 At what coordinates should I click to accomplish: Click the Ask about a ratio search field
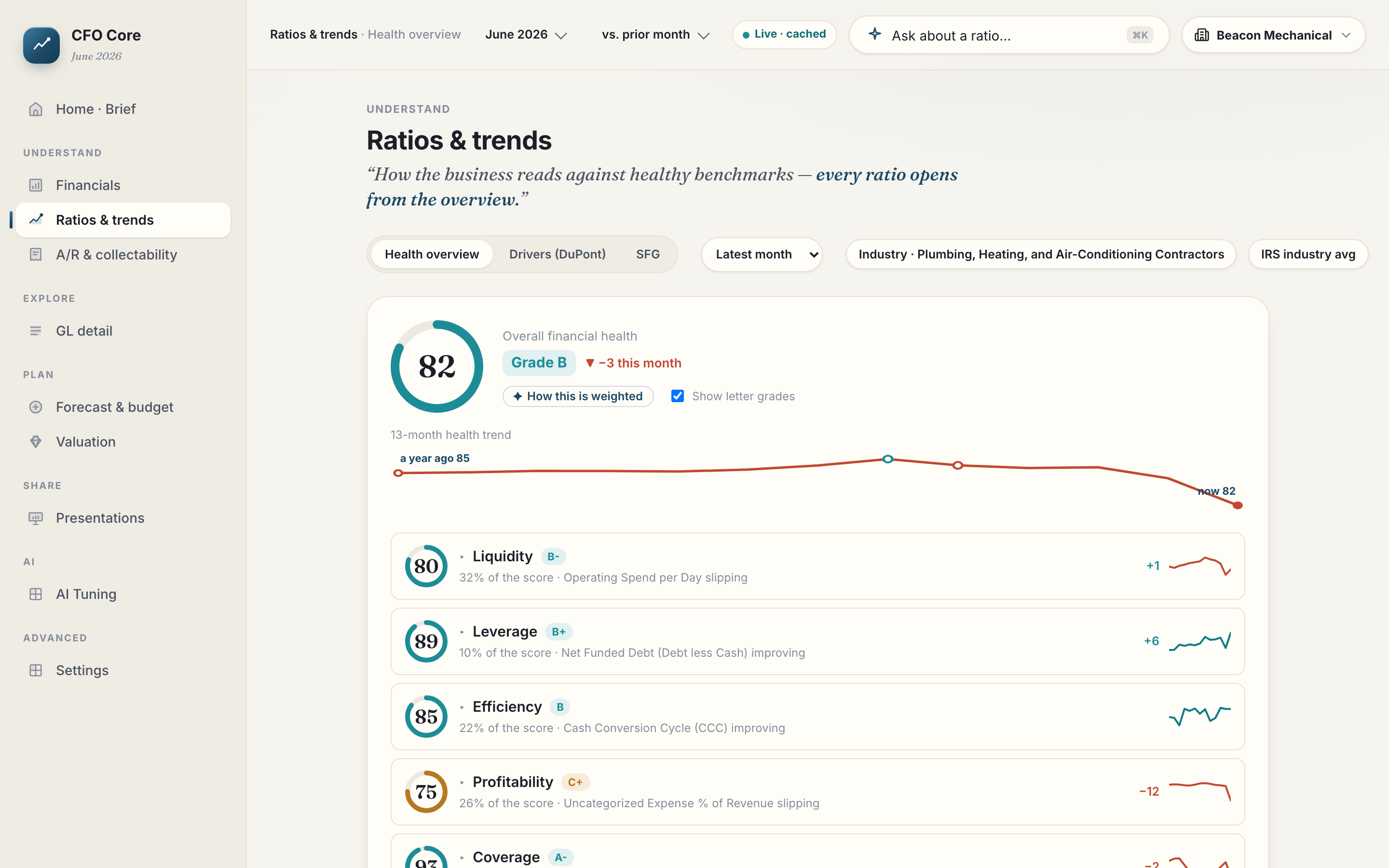[1009, 35]
